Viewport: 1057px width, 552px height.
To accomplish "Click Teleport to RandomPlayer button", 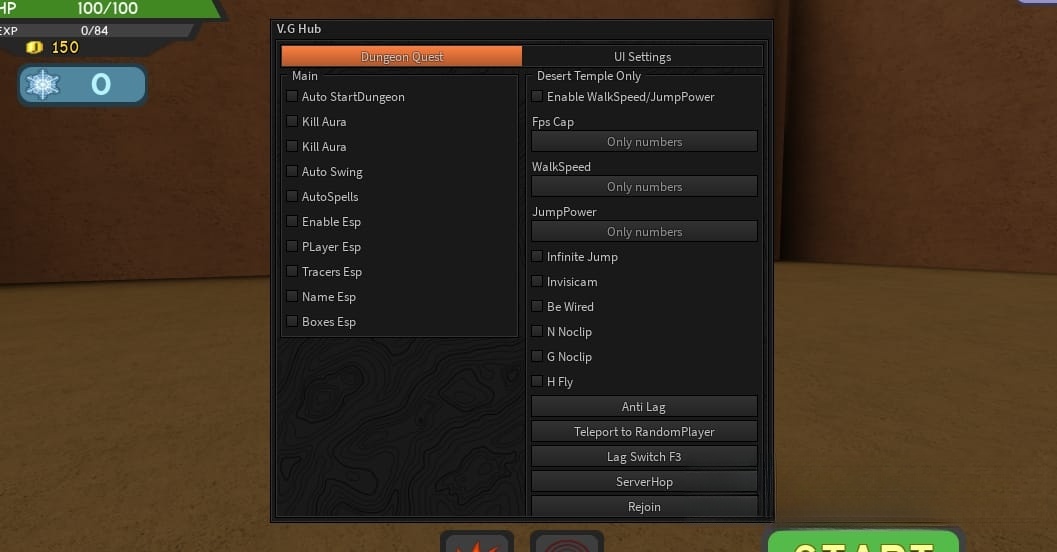I will [x=644, y=431].
